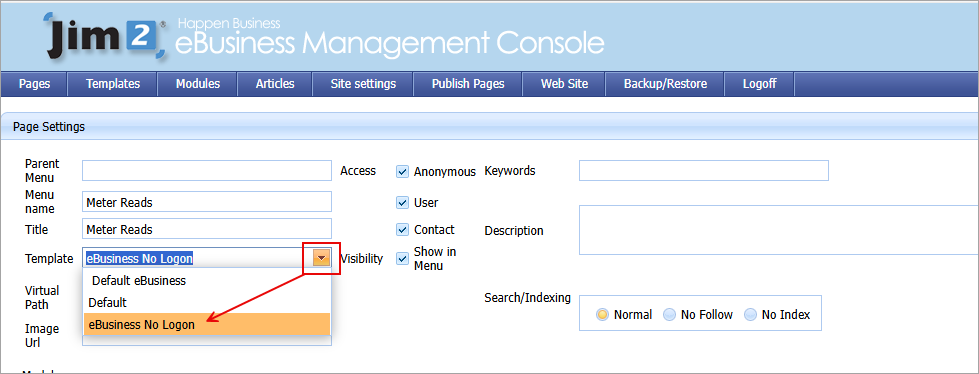Image resolution: width=979 pixels, height=374 pixels.
Task: Click the Template label
Action: (x=49, y=258)
